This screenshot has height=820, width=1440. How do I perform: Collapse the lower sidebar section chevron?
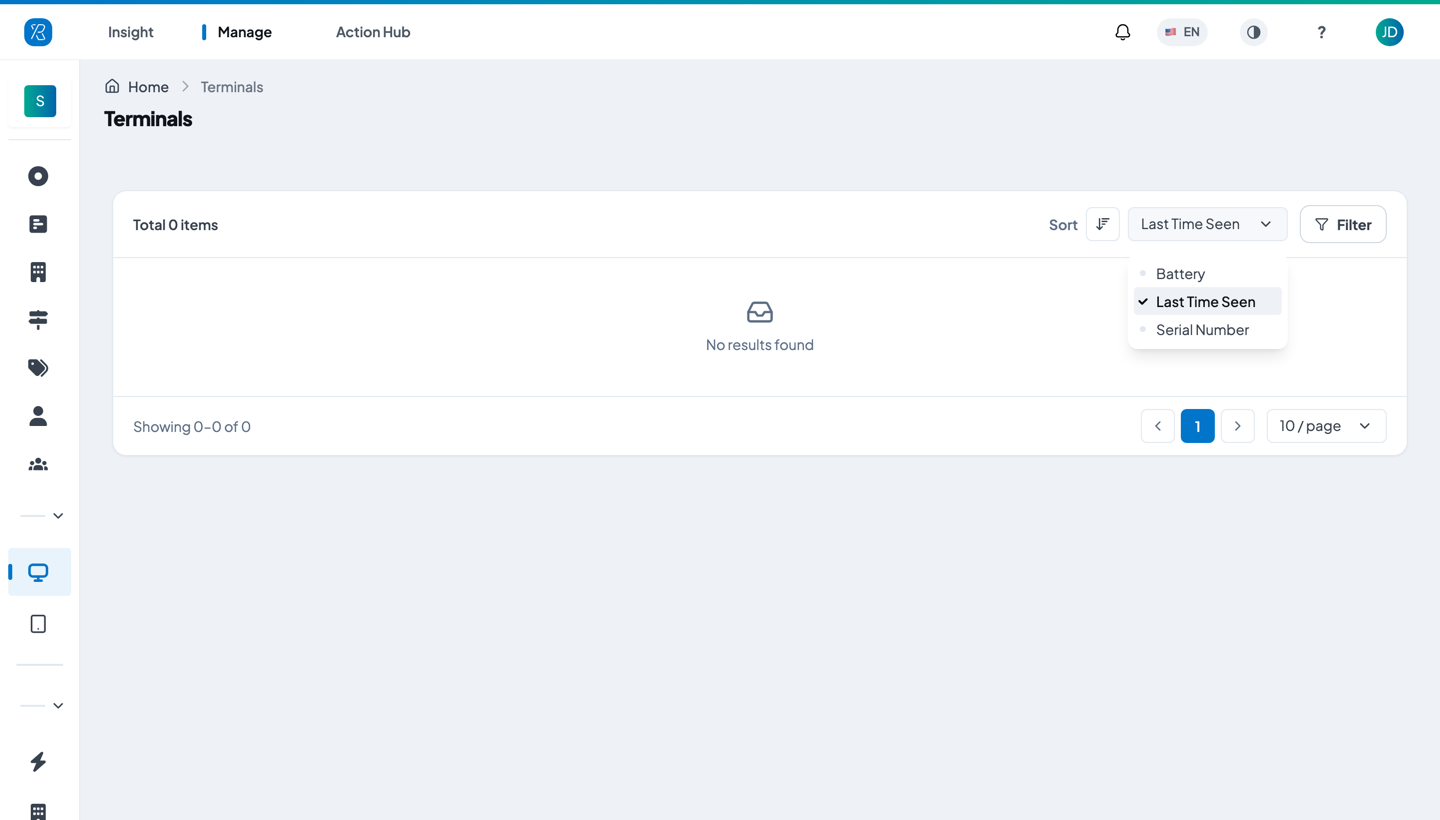(58, 706)
